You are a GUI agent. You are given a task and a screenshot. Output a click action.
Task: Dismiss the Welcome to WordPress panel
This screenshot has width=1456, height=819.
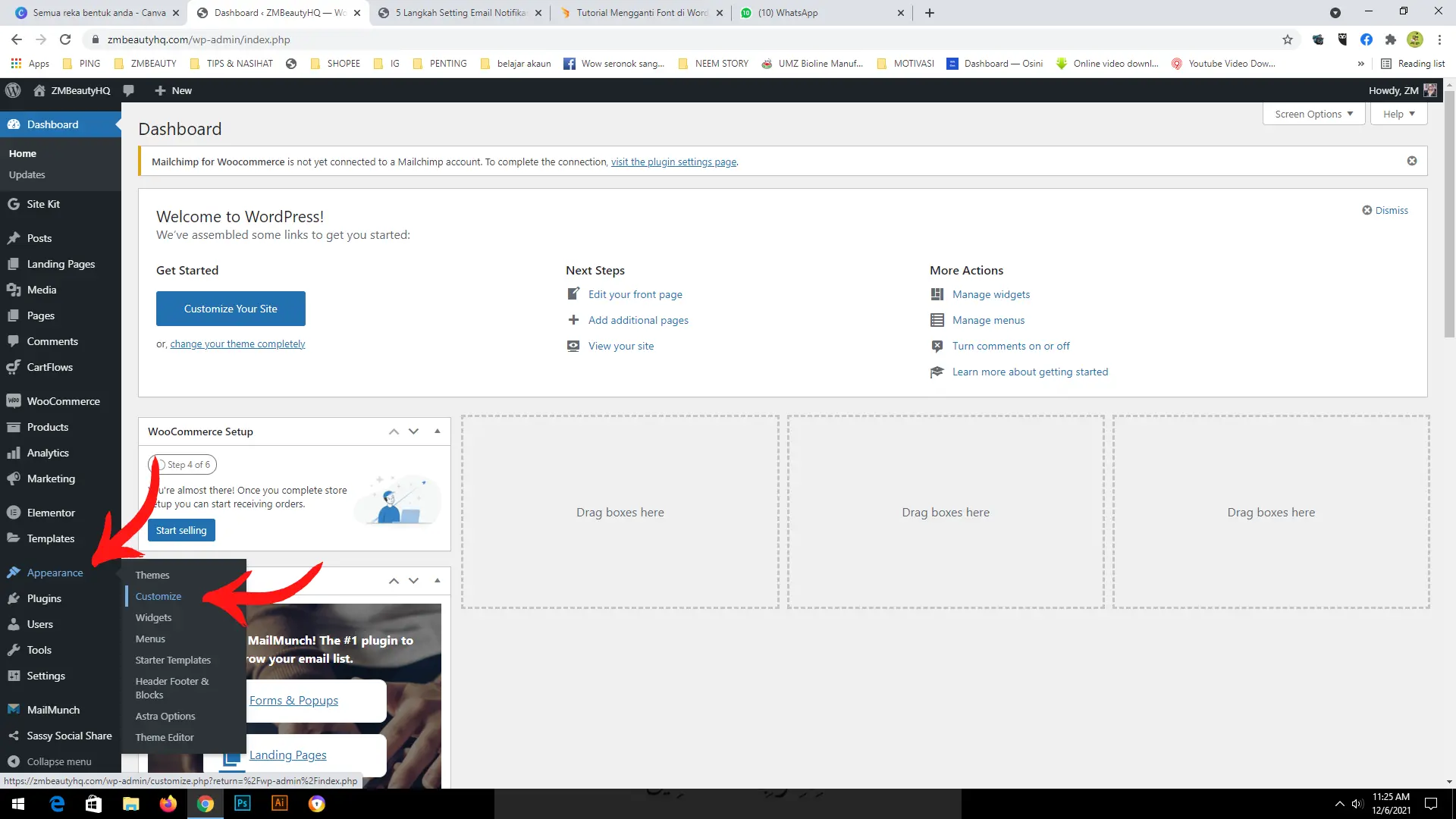[1385, 210]
